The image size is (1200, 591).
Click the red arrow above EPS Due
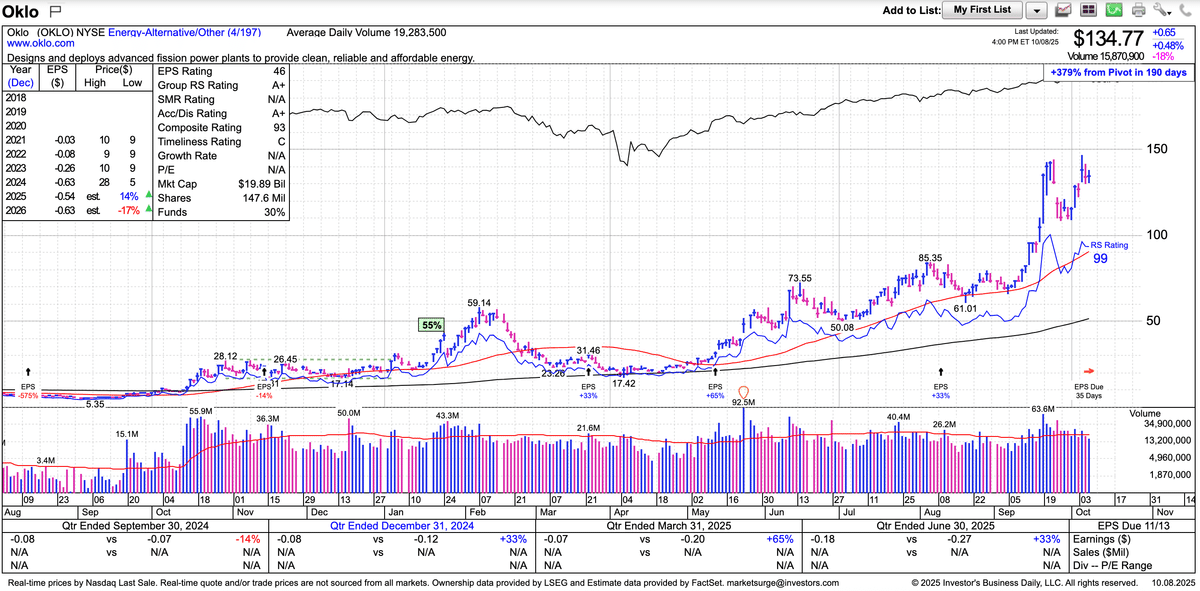pyautogui.click(x=1090, y=370)
